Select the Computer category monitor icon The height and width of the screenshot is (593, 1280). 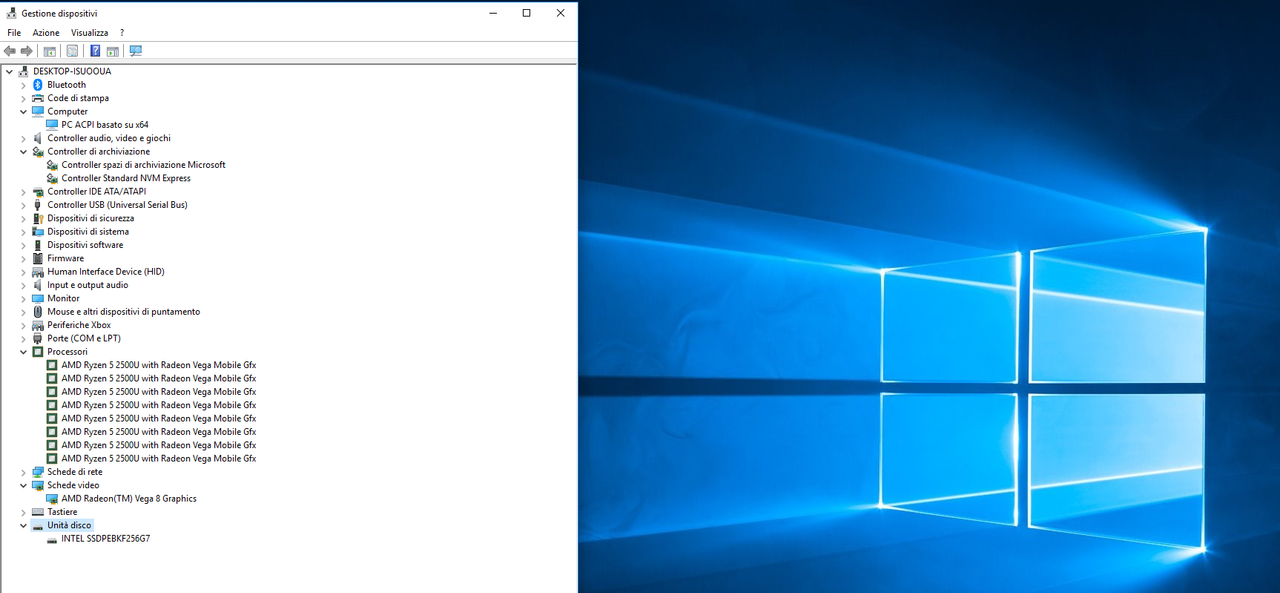[x=38, y=112]
